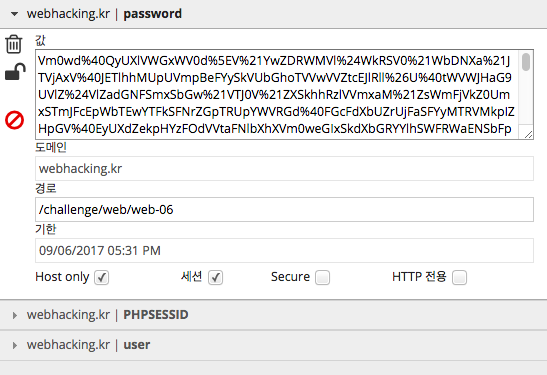547x375 pixels.
Task: Focus the 도메인 domain field
Action: [284, 168]
